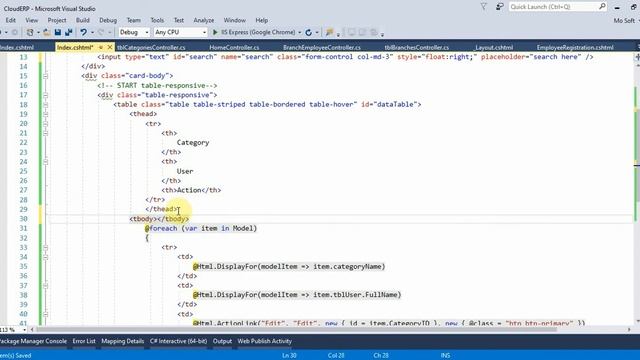
Task: Collapse the thead block at line 19
Action: pyautogui.click(x=45, y=114)
